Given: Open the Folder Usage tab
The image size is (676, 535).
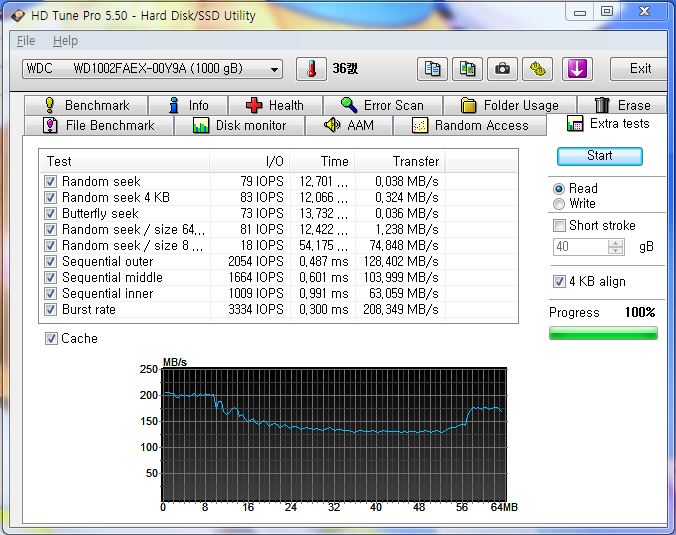Looking at the screenshot, I should [510, 105].
